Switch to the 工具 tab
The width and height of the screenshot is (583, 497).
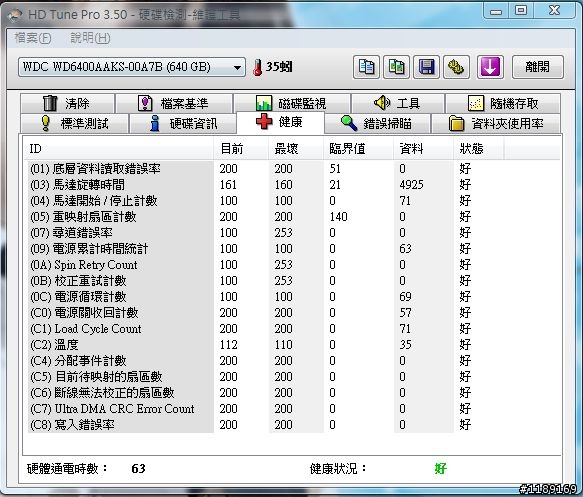(x=397, y=103)
